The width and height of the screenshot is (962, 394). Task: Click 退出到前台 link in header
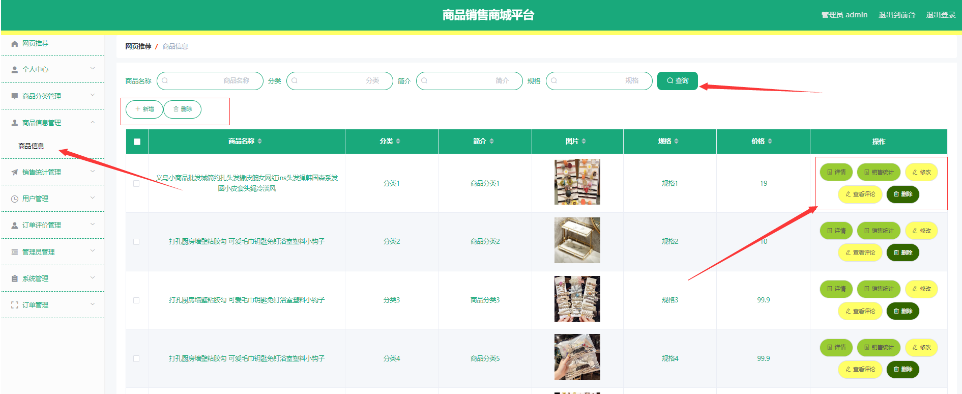[x=897, y=15]
